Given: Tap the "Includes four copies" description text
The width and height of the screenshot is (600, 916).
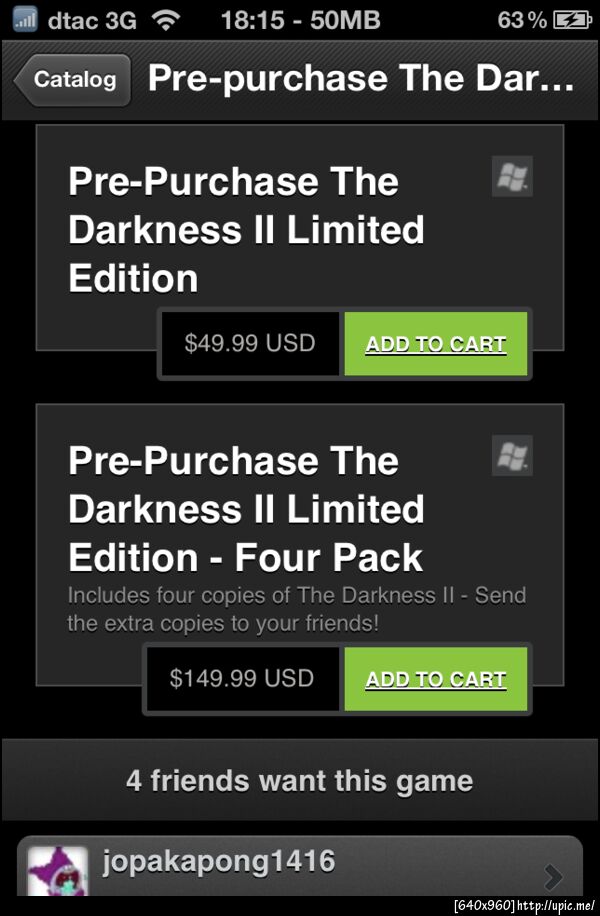Looking at the screenshot, I should (x=296, y=609).
